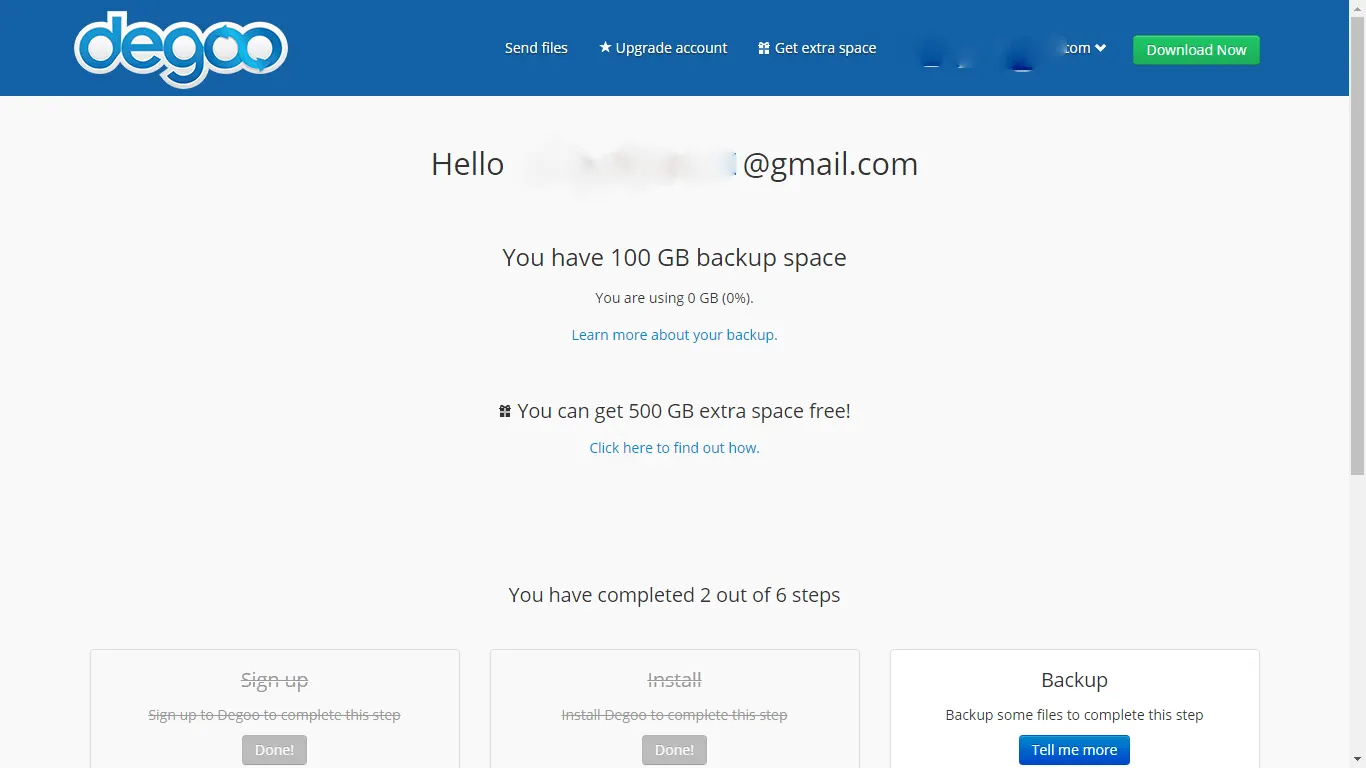Select 'Backup some files to complete this step'
This screenshot has height=768, width=1366.
[x=1074, y=715]
